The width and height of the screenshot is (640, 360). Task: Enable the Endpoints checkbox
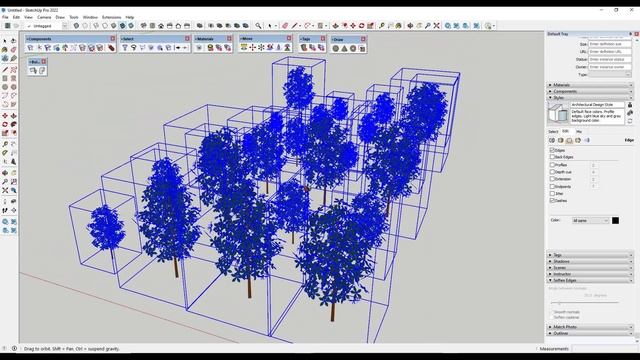[x=552, y=187]
